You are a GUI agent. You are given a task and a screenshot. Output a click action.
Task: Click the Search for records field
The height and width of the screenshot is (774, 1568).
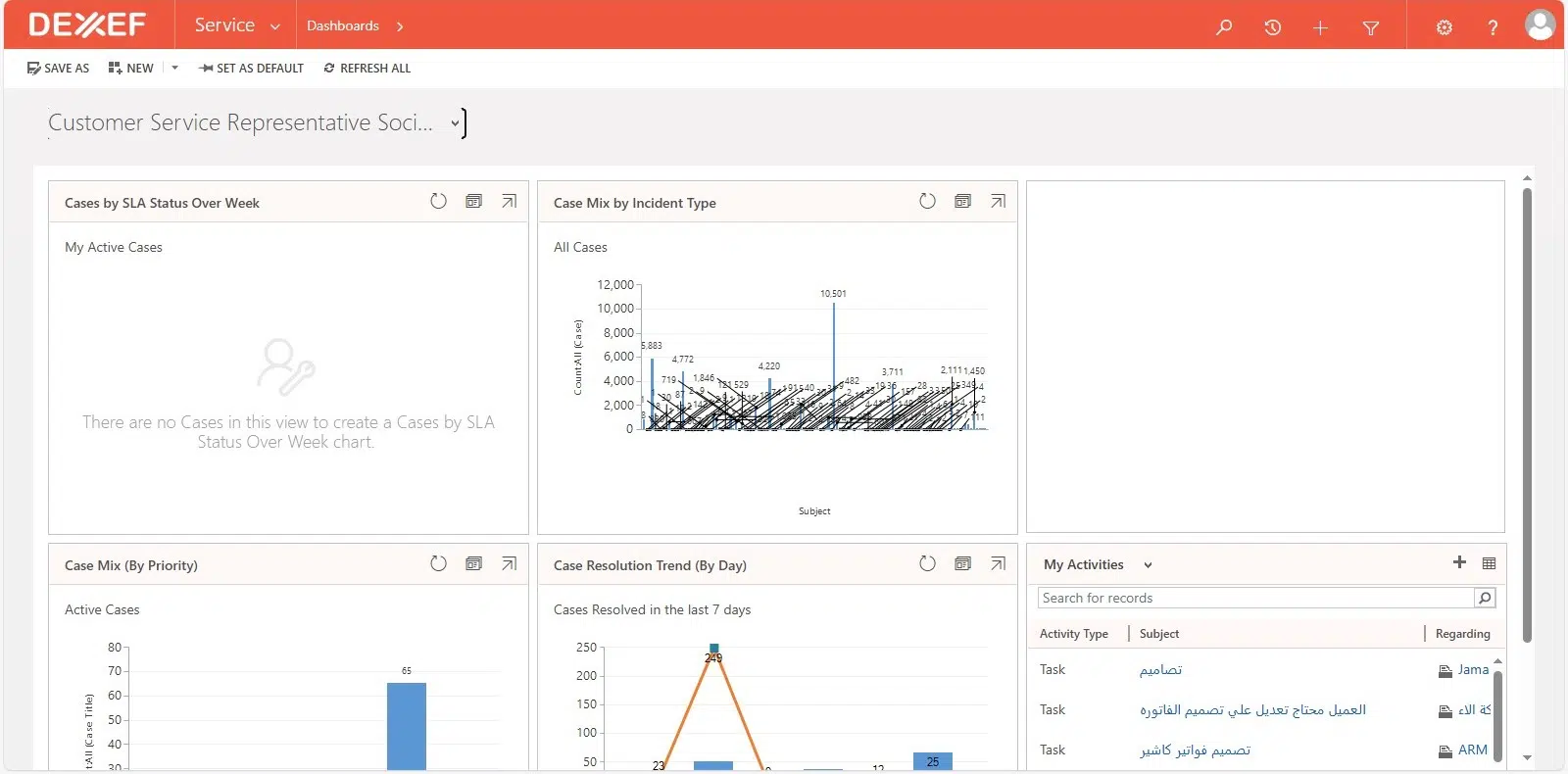click(1254, 598)
